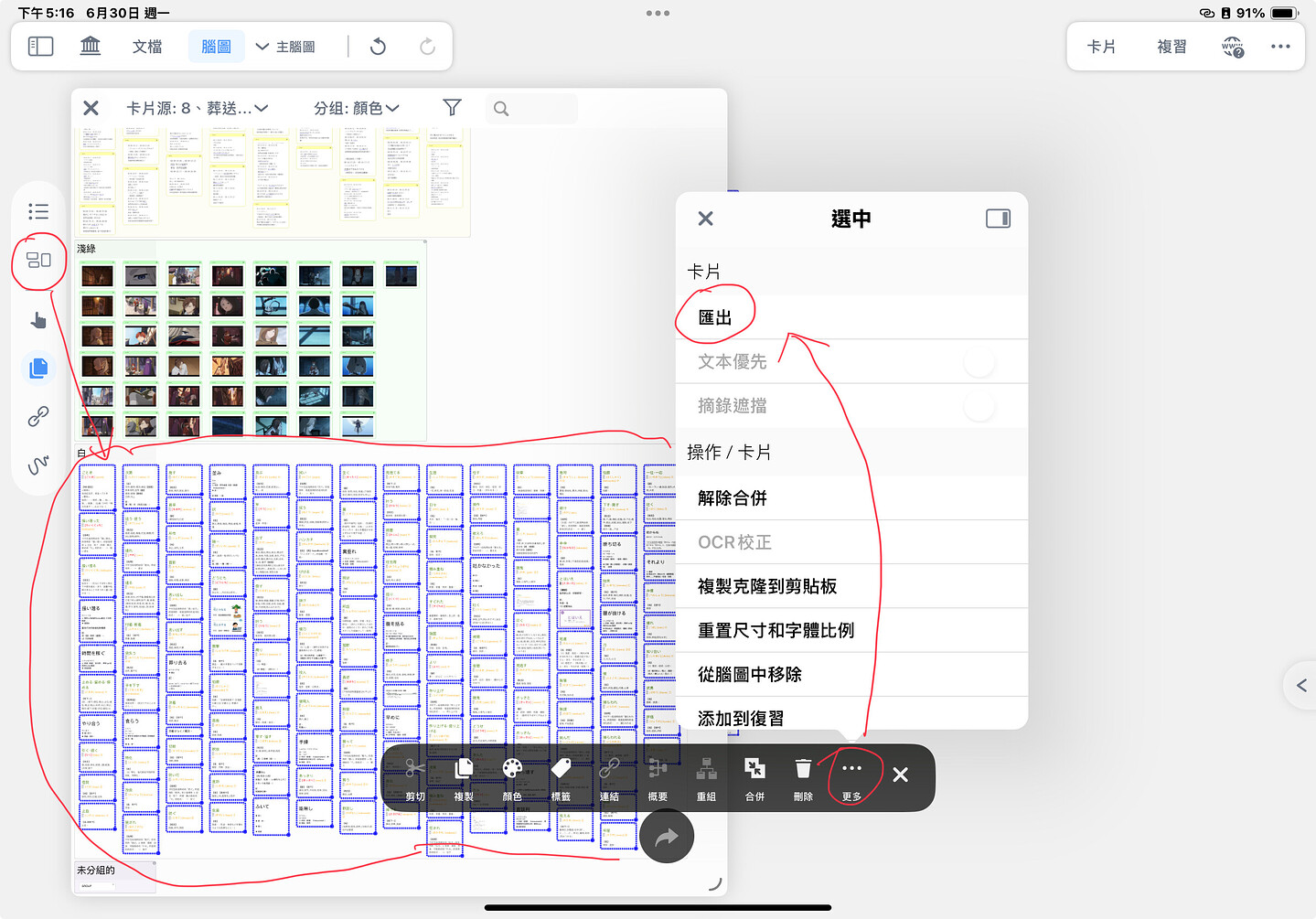Open 標籤 tag tool
The width and height of the screenshot is (1316, 919).
pyautogui.click(x=561, y=778)
